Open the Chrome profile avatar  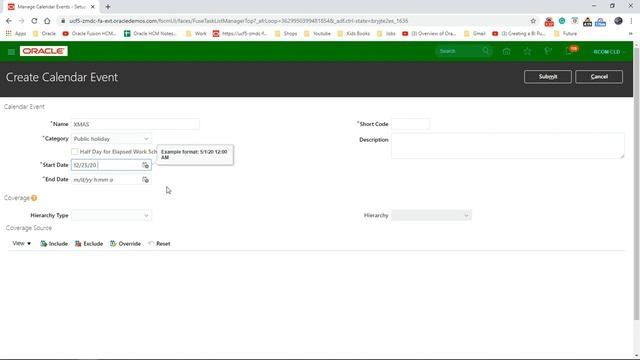(618, 21)
